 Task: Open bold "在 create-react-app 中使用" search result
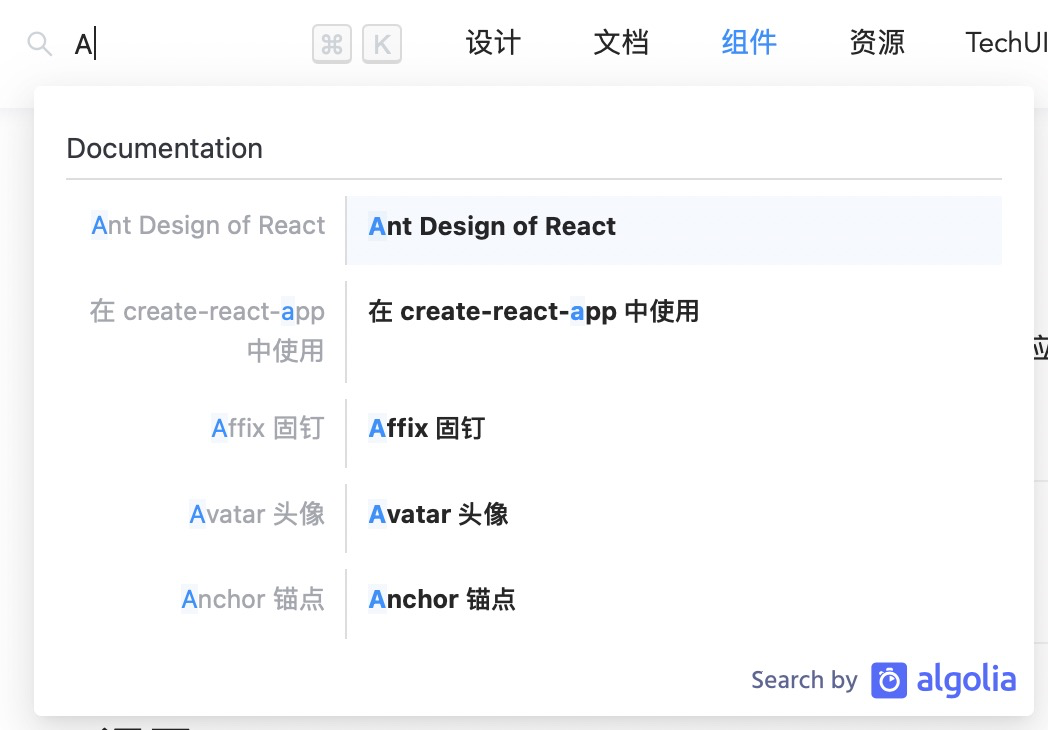533,312
